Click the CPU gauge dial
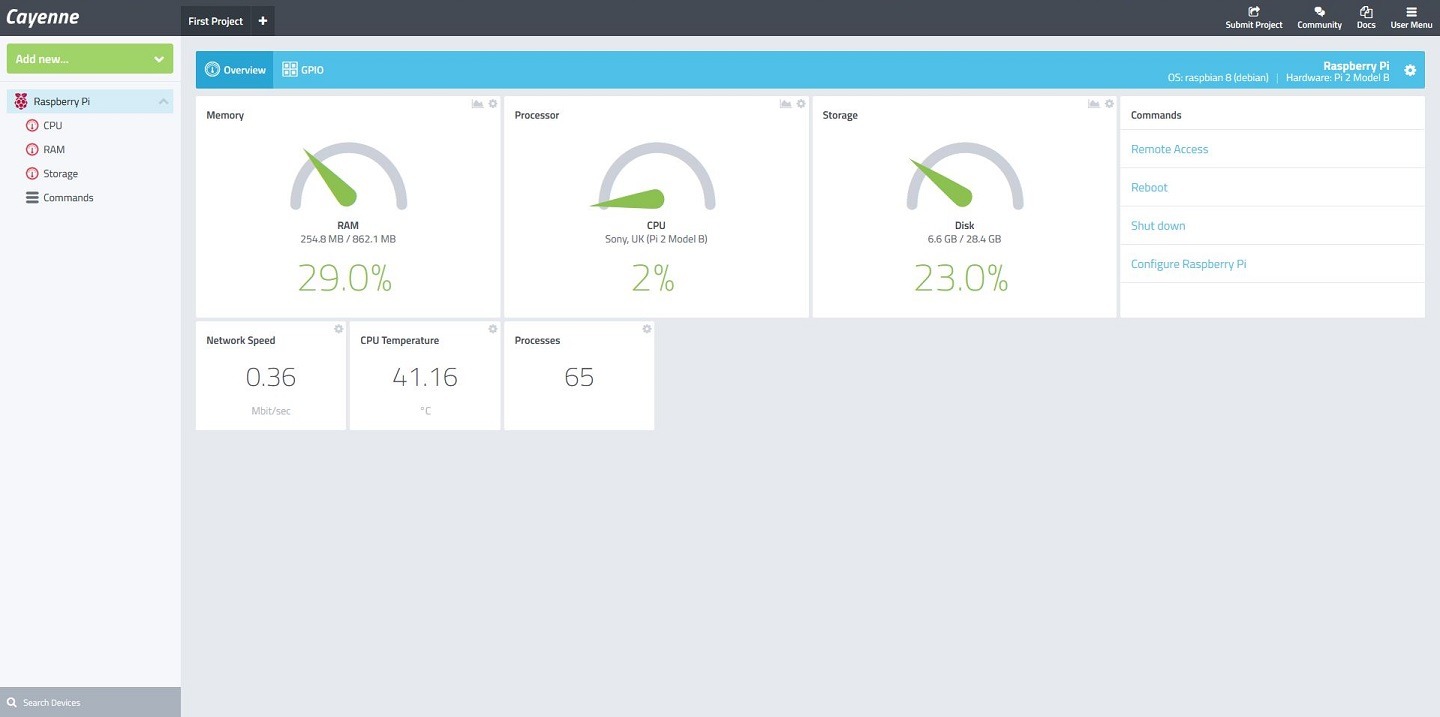Screen dimensions: 1440x717 coord(656,176)
